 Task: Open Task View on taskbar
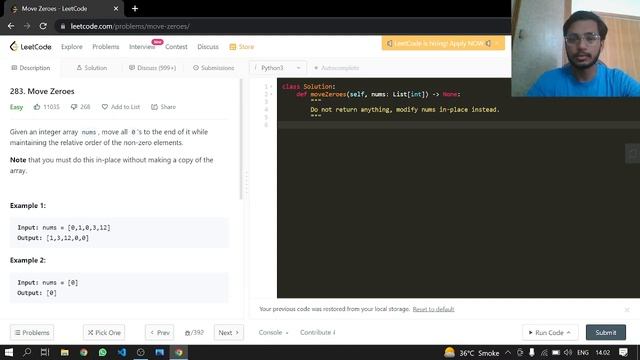(x=45, y=352)
